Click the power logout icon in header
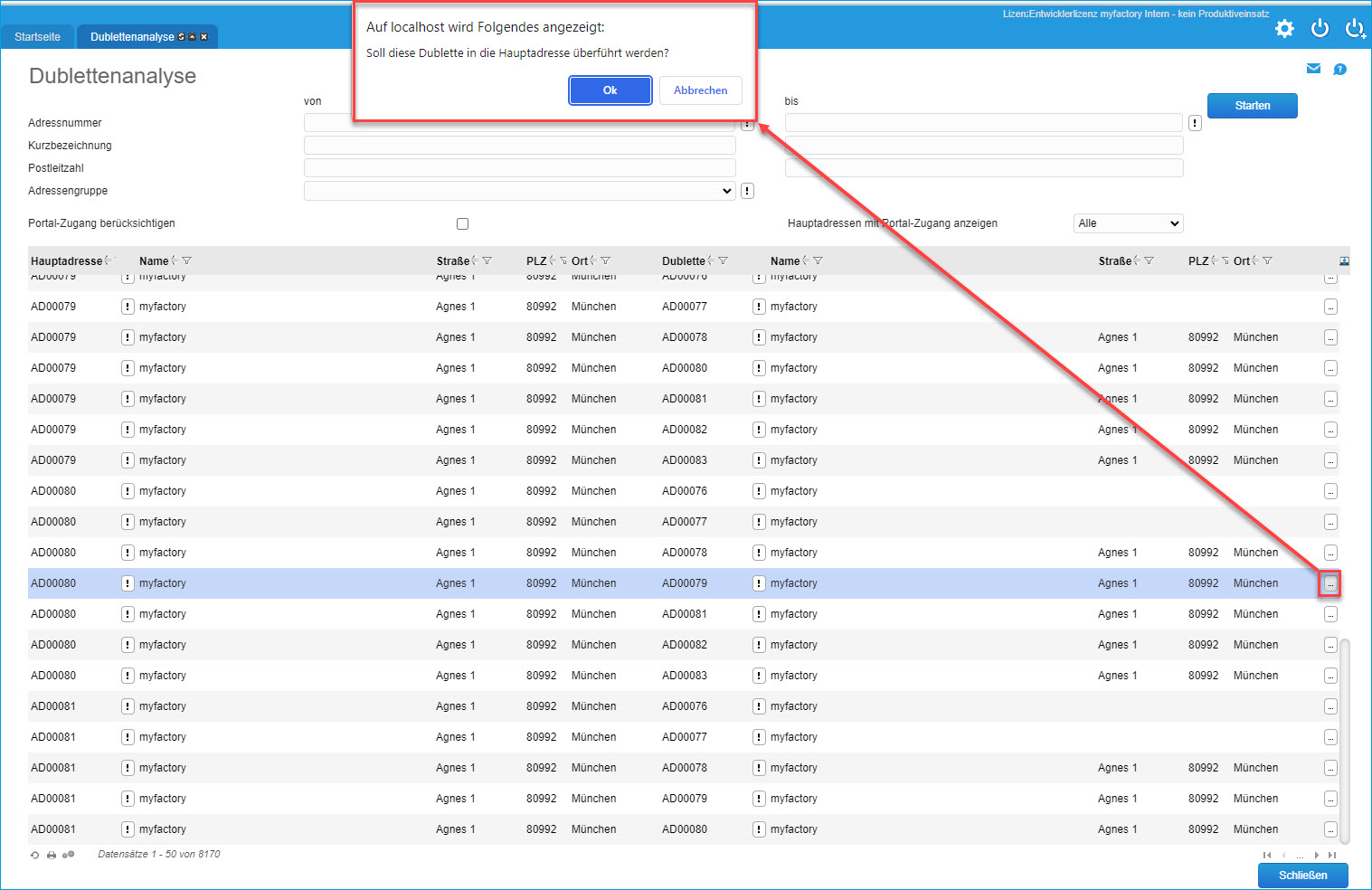The width and height of the screenshot is (1372, 890). coord(1320,29)
